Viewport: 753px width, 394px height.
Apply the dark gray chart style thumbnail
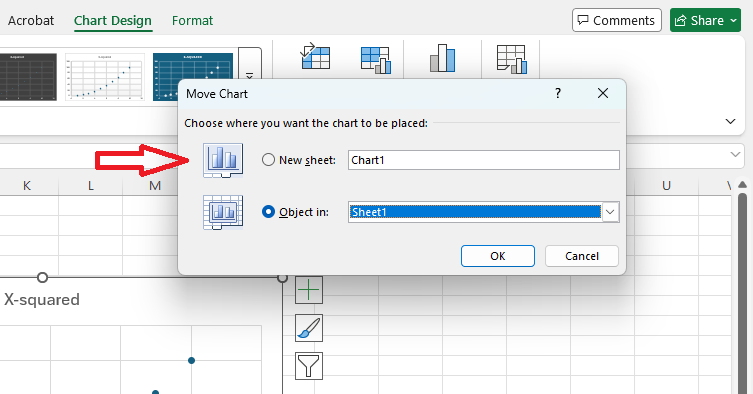coord(28,77)
